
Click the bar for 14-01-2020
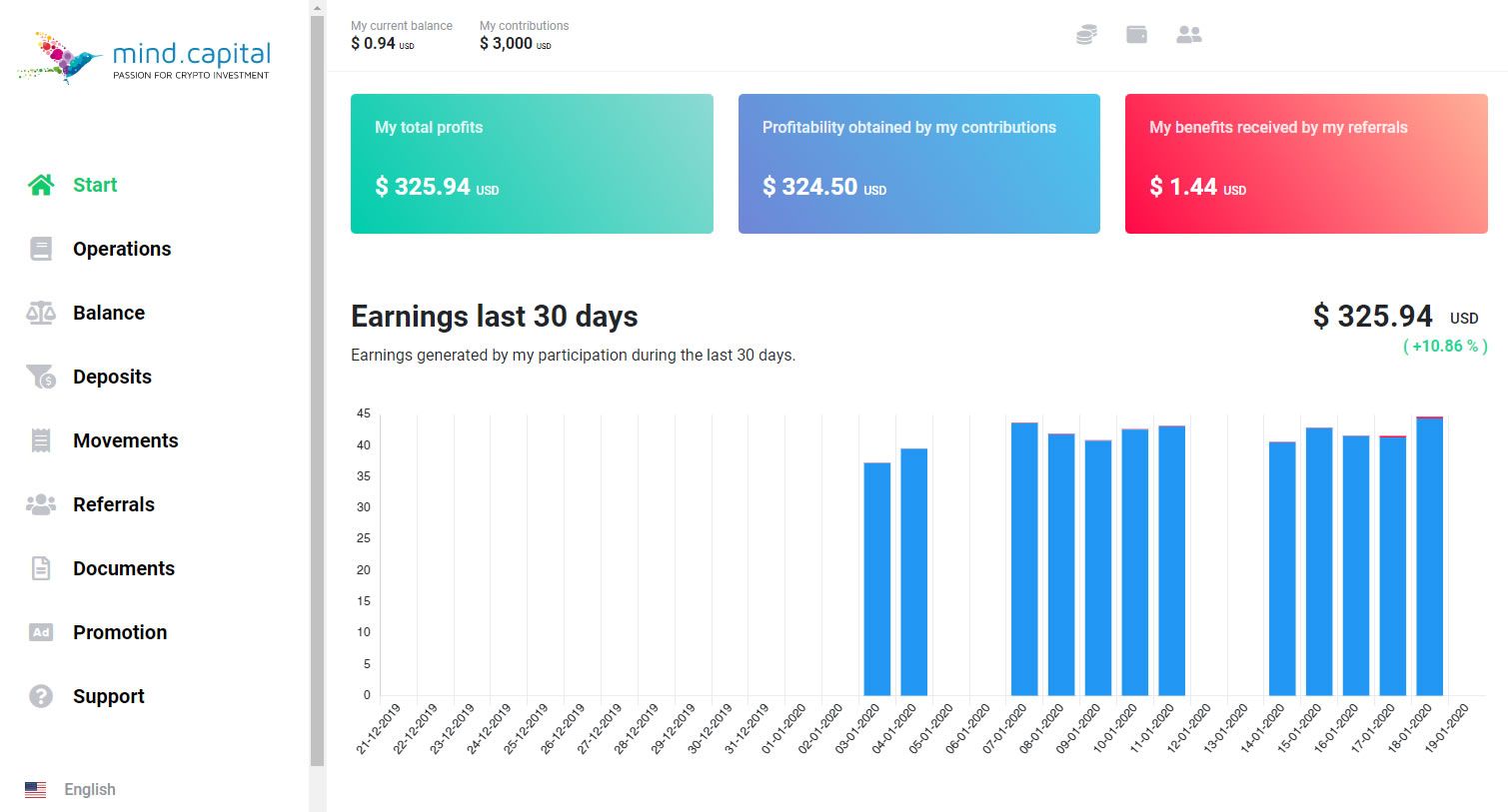pos(1282,568)
